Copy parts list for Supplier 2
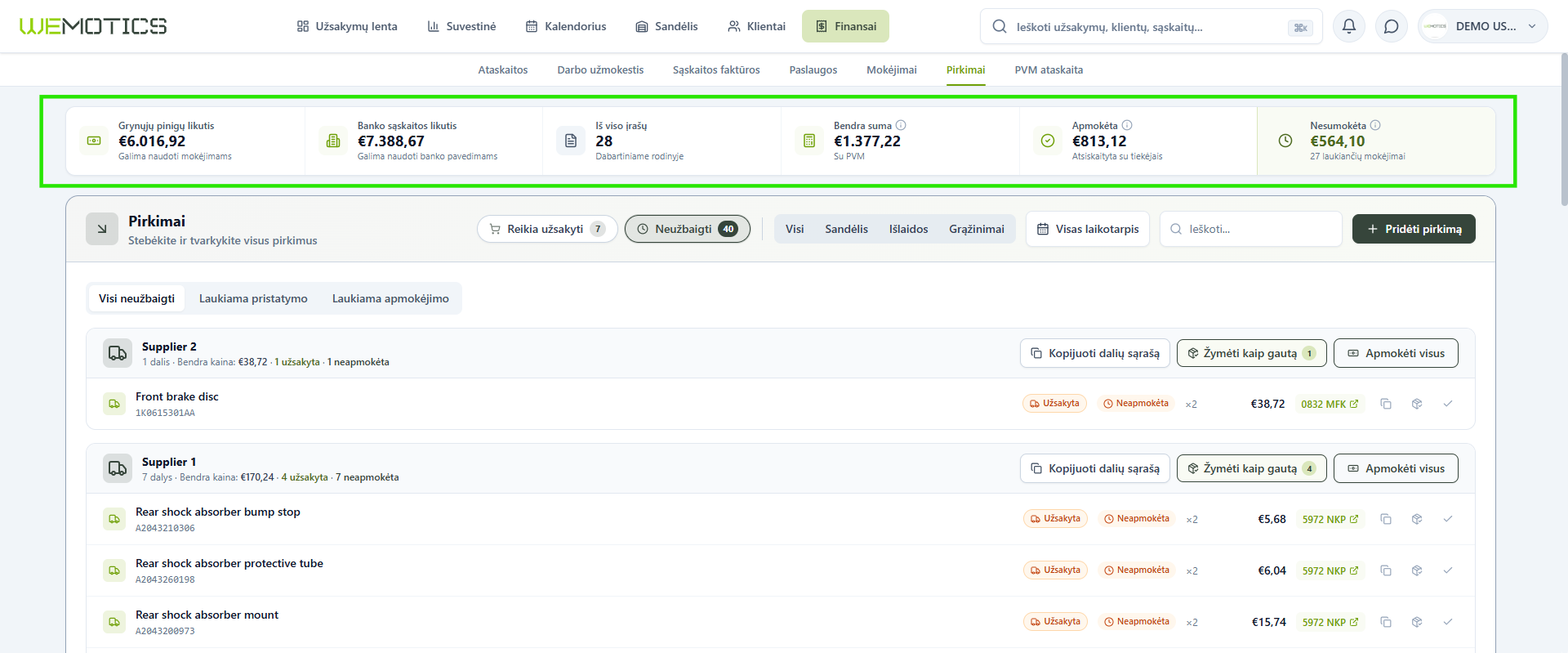1568x653 pixels. (x=1095, y=353)
